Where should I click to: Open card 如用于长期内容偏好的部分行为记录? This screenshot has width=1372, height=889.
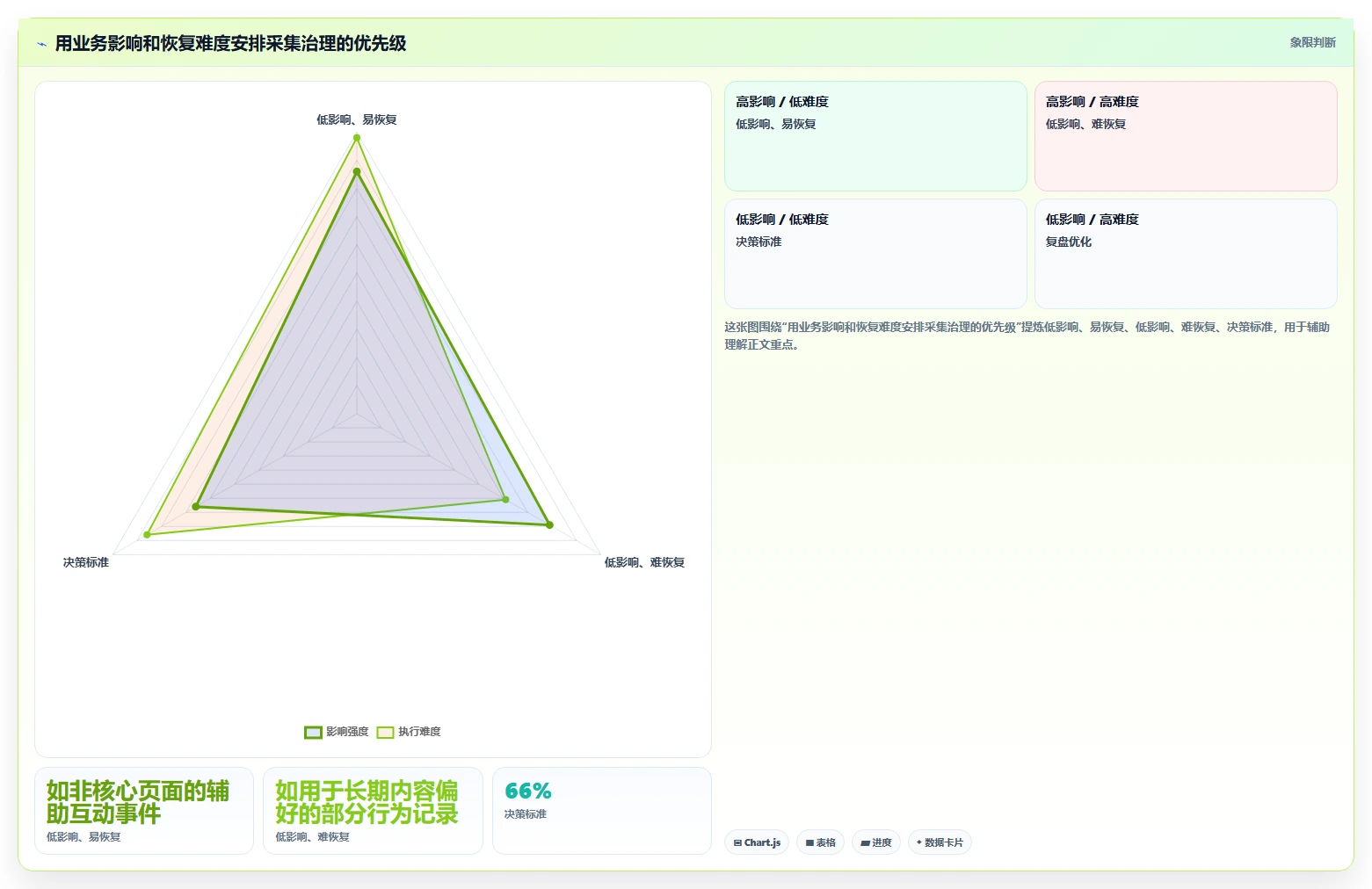(x=373, y=811)
